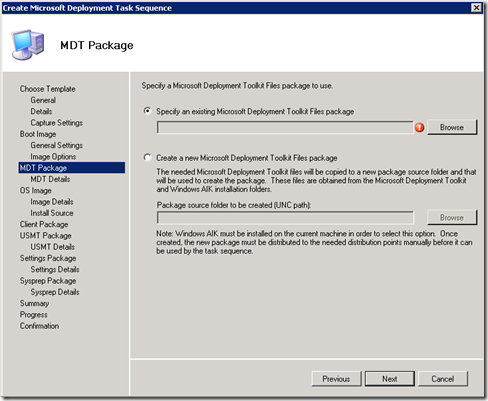Open the Confirmation step
Screen dimensions: 488x401
pyautogui.click(x=39, y=326)
